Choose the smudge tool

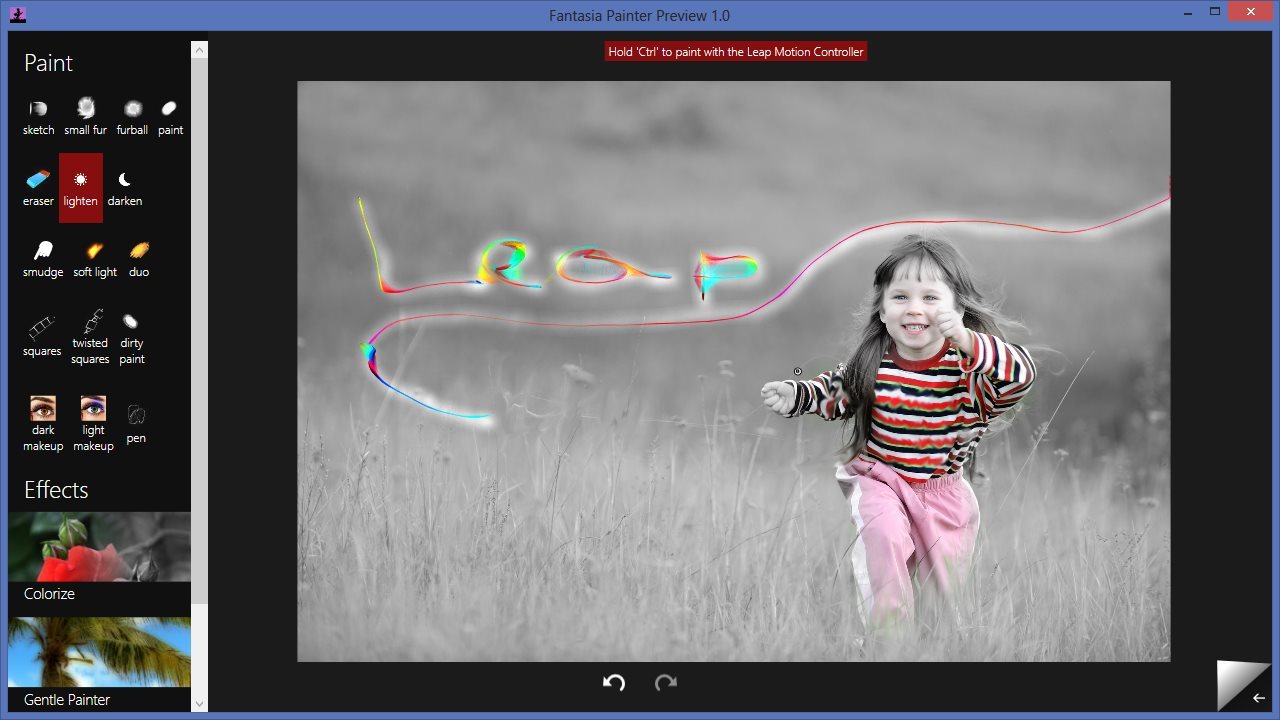[43, 258]
